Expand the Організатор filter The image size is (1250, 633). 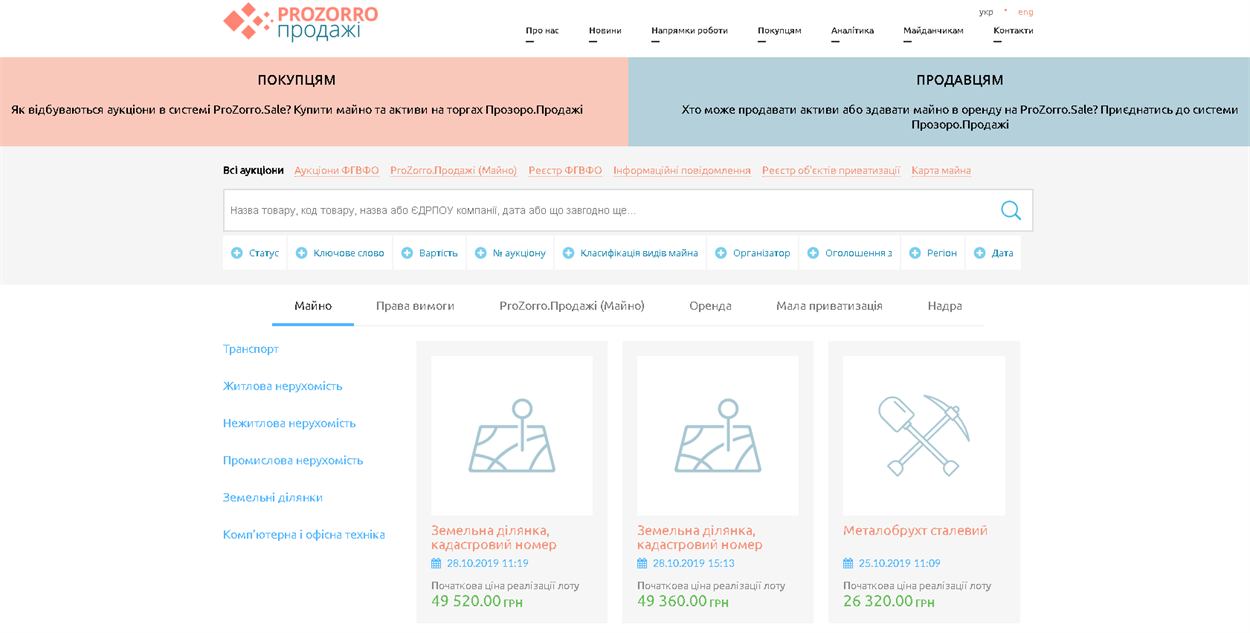pyautogui.click(x=753, y=253)
